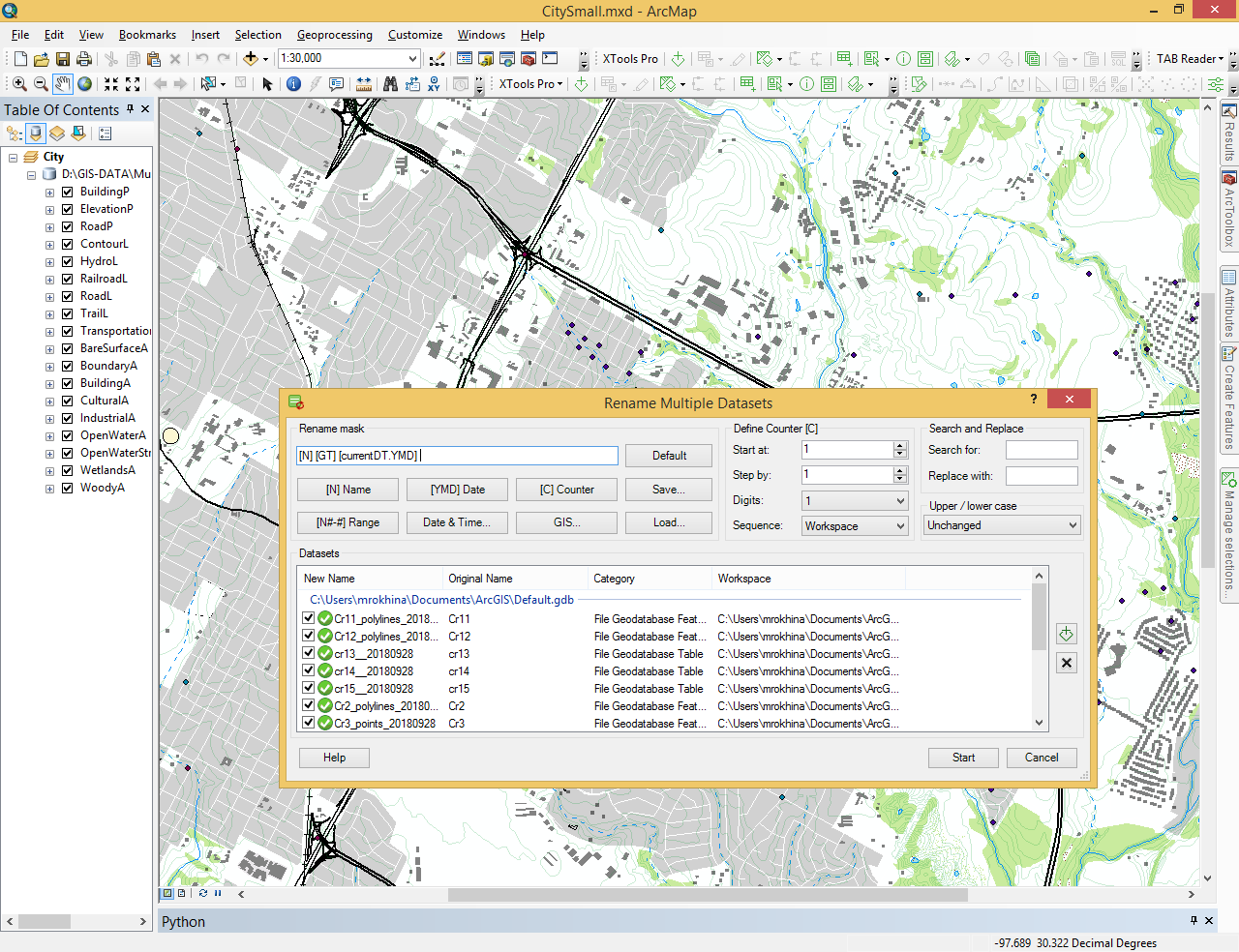The height and width of the screenshot is (952, 1239).
Task: Uncheck the Cr11 dataset row checkbox
Action: click(309, 618)
